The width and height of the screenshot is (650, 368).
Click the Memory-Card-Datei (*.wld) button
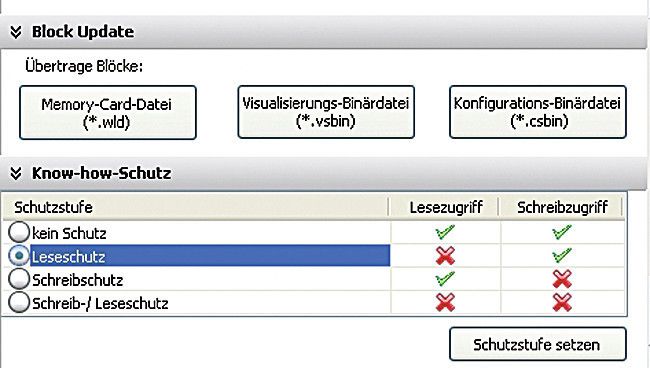[108, 112]
